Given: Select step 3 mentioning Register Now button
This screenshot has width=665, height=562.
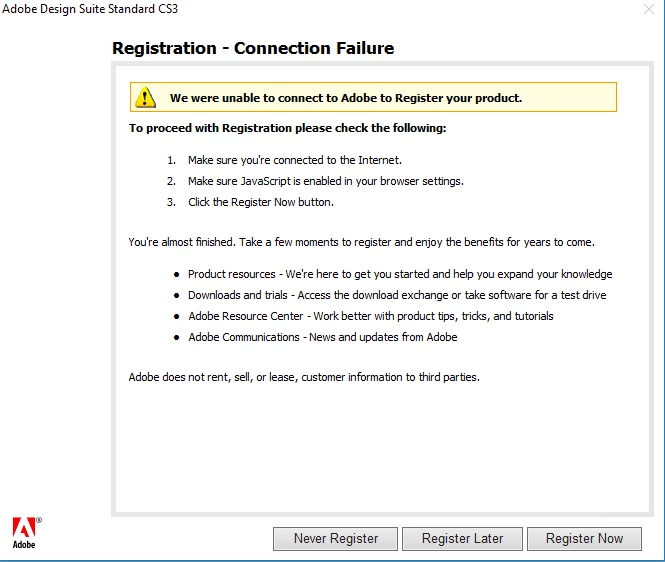Looking at the screenshot, I should 261,202.
